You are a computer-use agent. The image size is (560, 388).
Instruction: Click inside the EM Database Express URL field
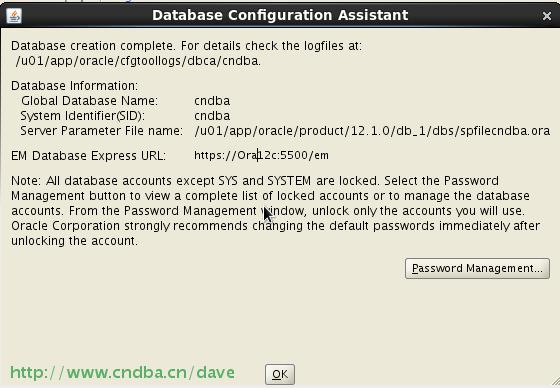click(261, 155)
